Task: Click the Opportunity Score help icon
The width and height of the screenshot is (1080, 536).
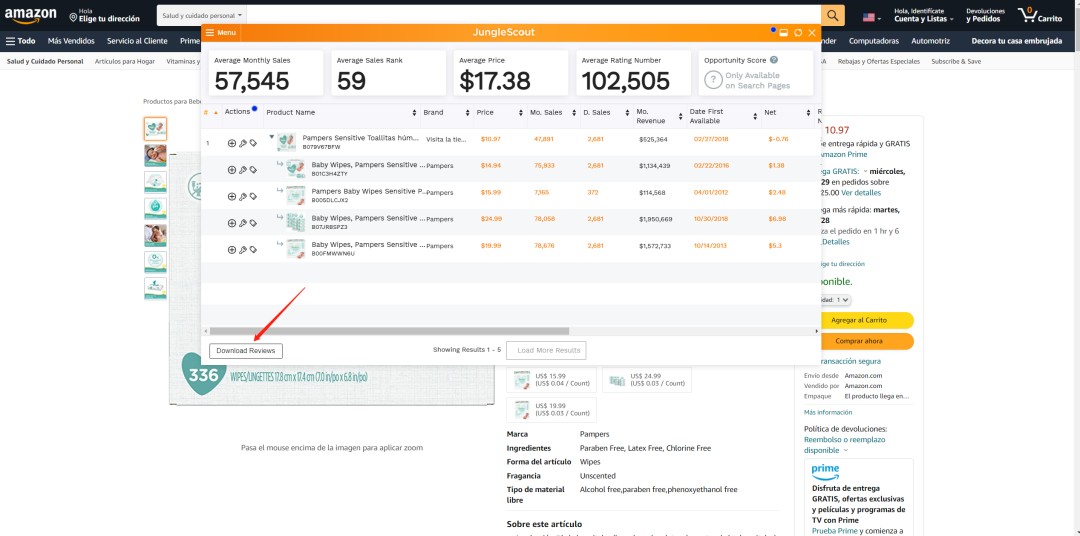Action: [x=774, y=61]
